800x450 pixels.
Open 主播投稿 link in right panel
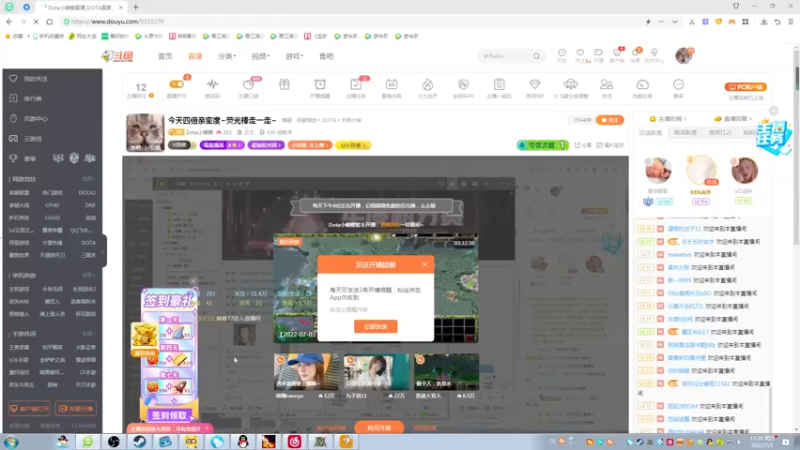pyautogui.click(x=668, y=119)
